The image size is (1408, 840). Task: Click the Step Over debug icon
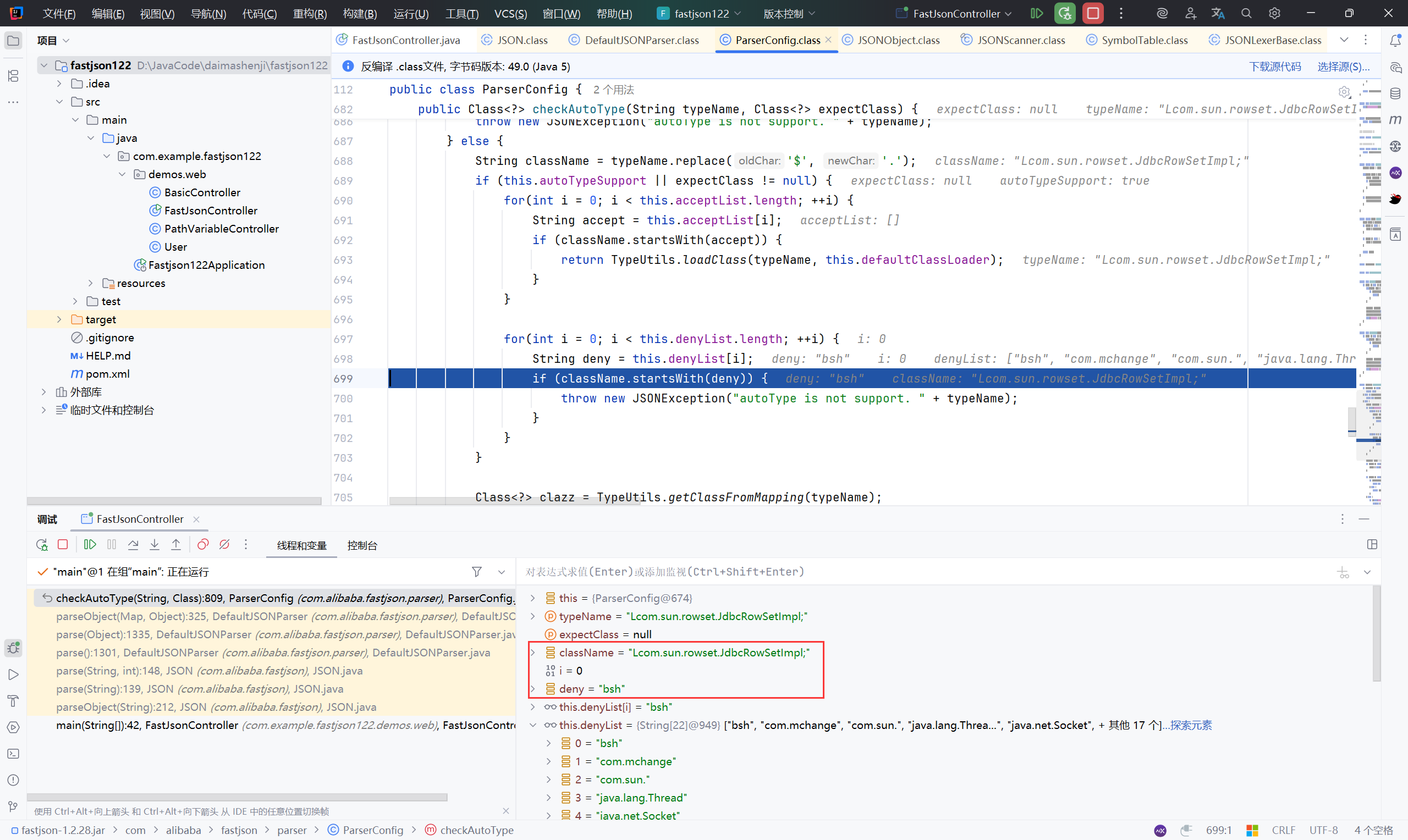[133, 545]
